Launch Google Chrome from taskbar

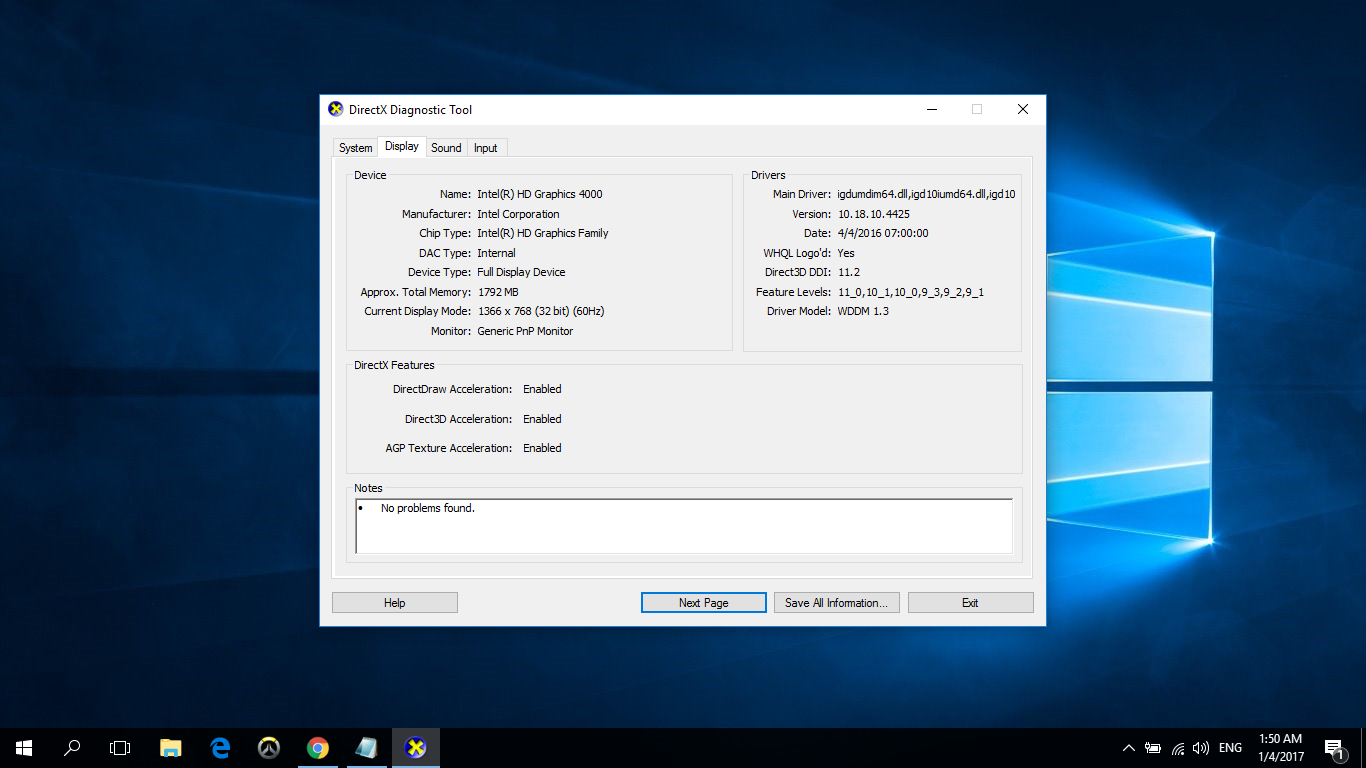[318, 748]
